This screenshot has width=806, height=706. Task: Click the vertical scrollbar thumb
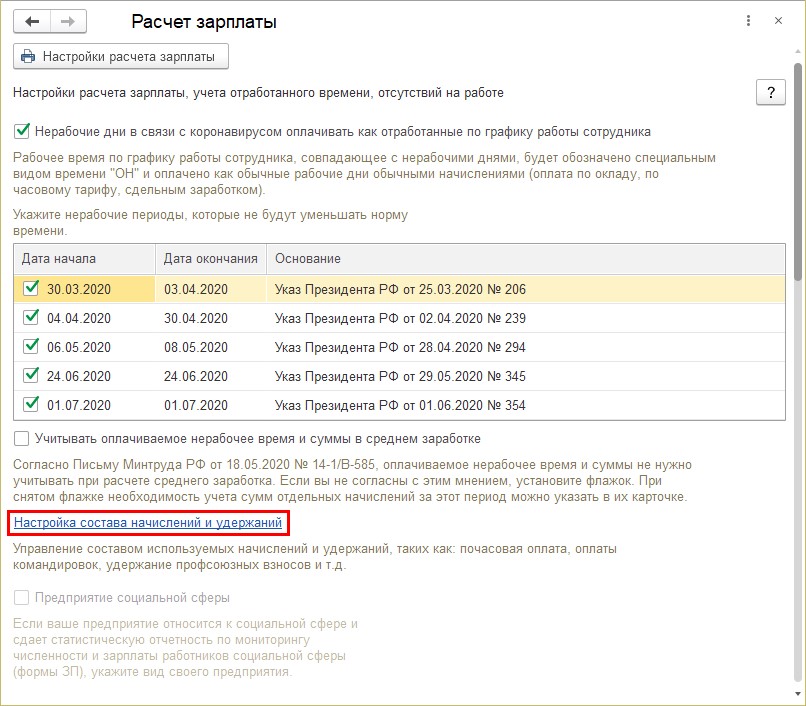pos(797,172)
